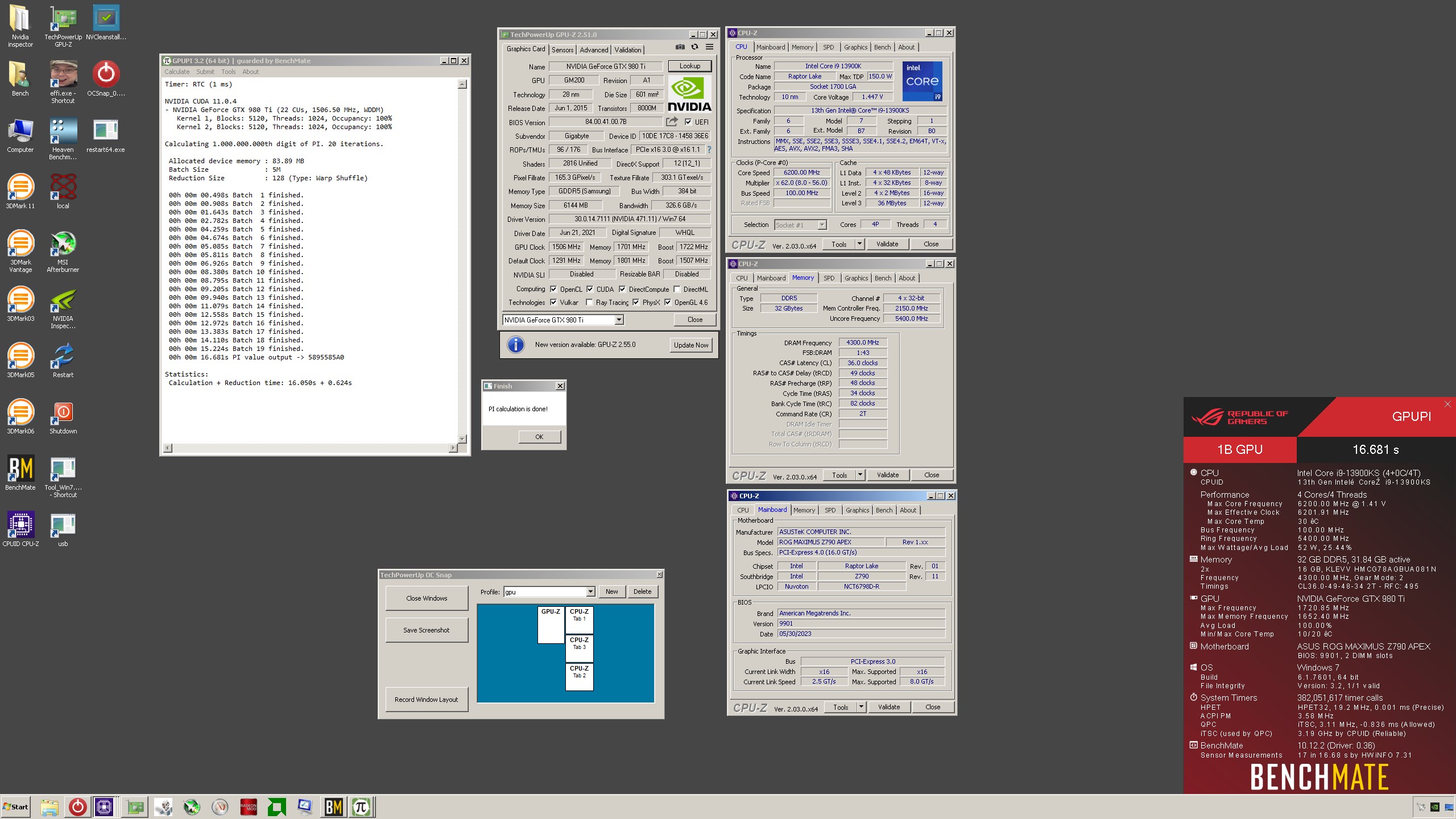Toggle the Vulkan checkbox

tap(553, 302)
